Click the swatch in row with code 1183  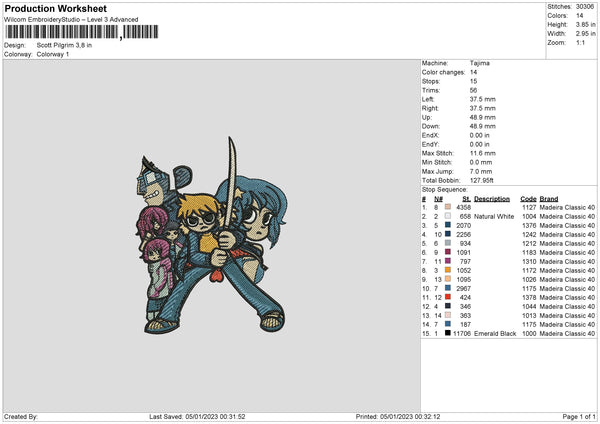point(448,252)
